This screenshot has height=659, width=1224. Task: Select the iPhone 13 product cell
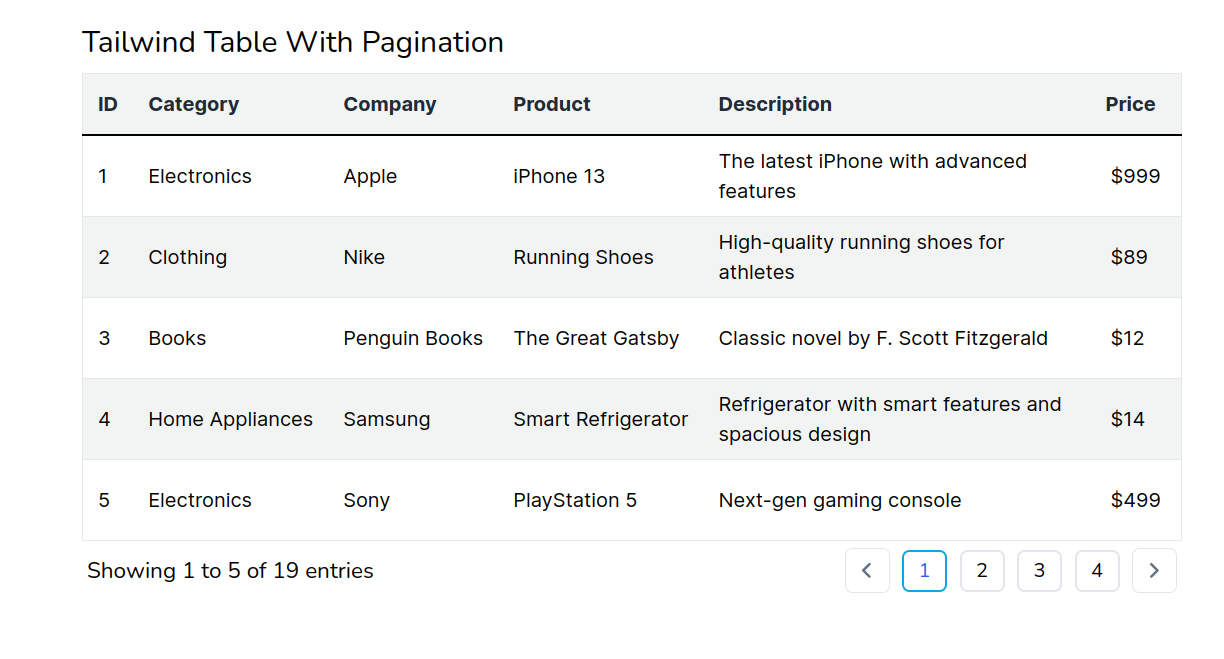point(559,177)
